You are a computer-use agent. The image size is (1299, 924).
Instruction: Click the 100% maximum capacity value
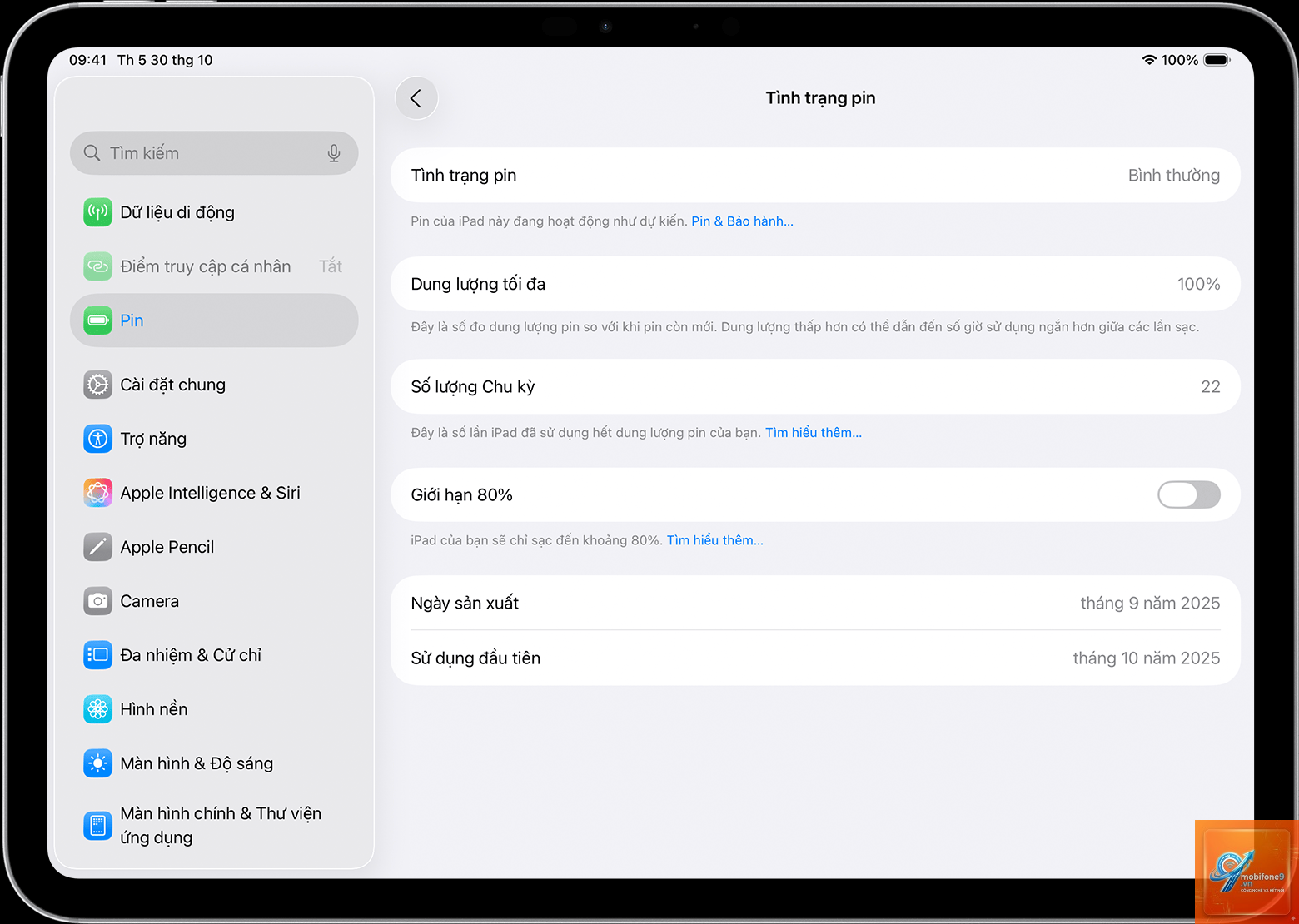coord(1199,284)
